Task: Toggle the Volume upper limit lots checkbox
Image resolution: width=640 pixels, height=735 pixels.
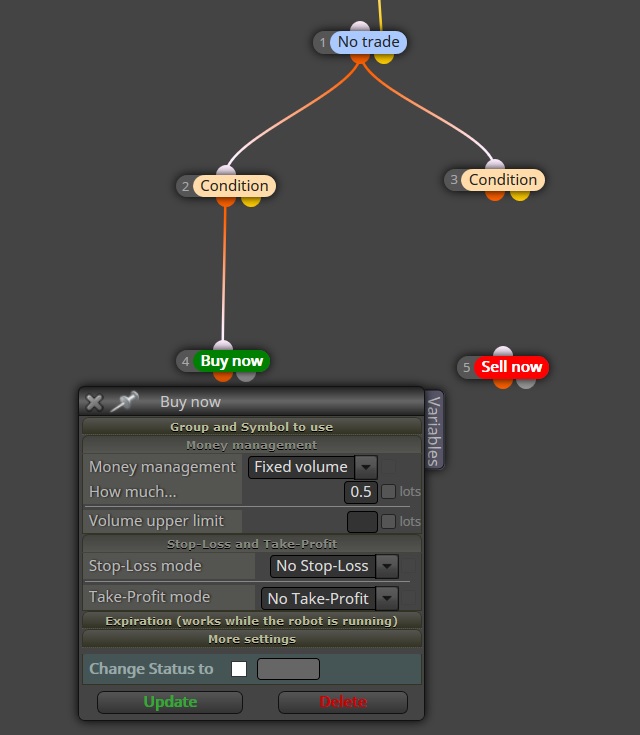Action: pyautogui.click(x=388, y=521)
